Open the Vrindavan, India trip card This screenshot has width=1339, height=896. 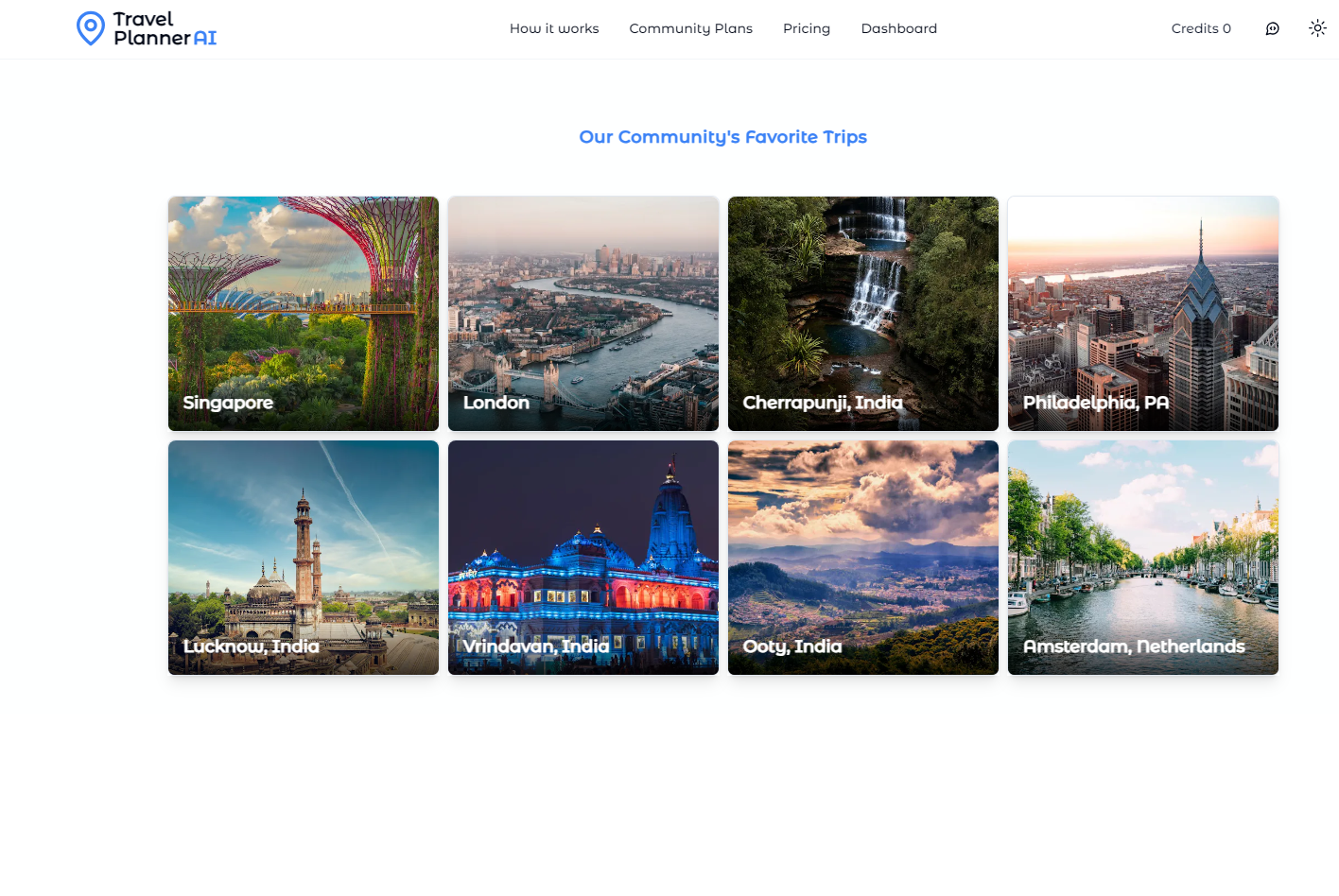click(583, 558)
